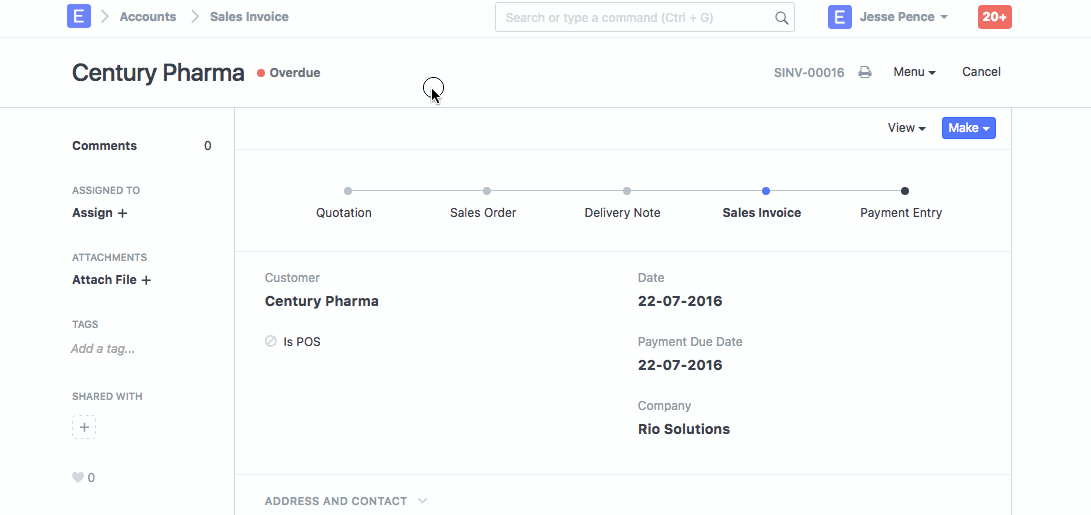Click the search magnifier icon
The image size is (1091, 515).
(781, 18)
